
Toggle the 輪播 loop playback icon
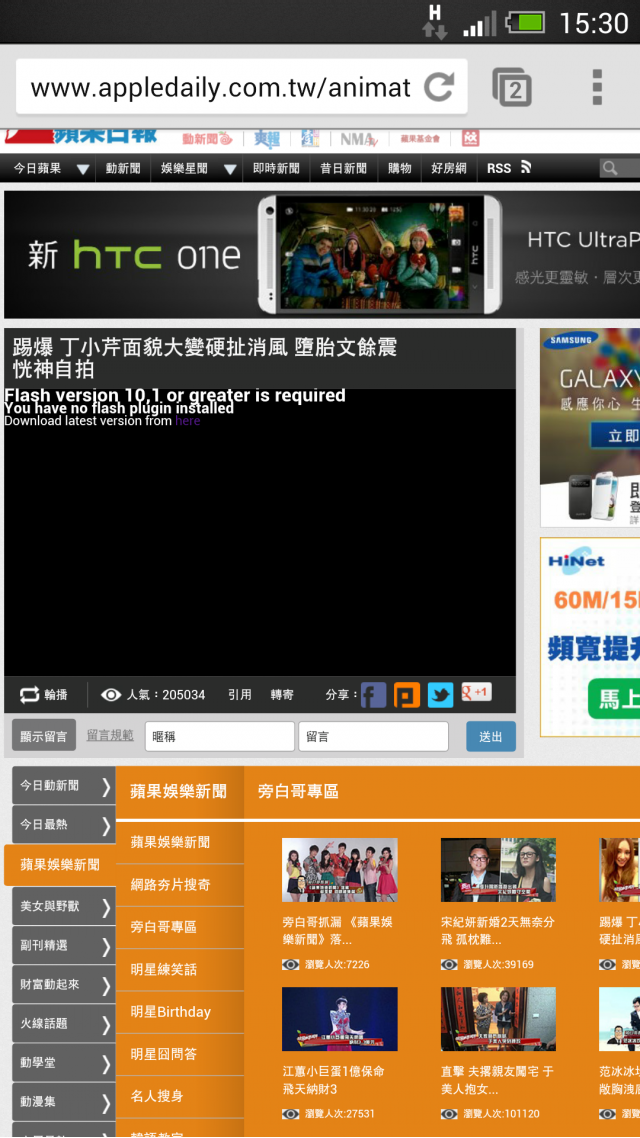pos(29,695)
